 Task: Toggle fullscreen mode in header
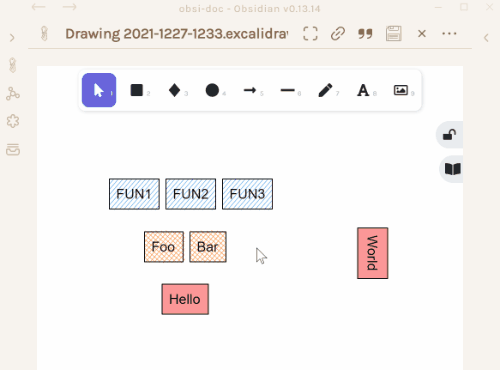pos(310,34)
